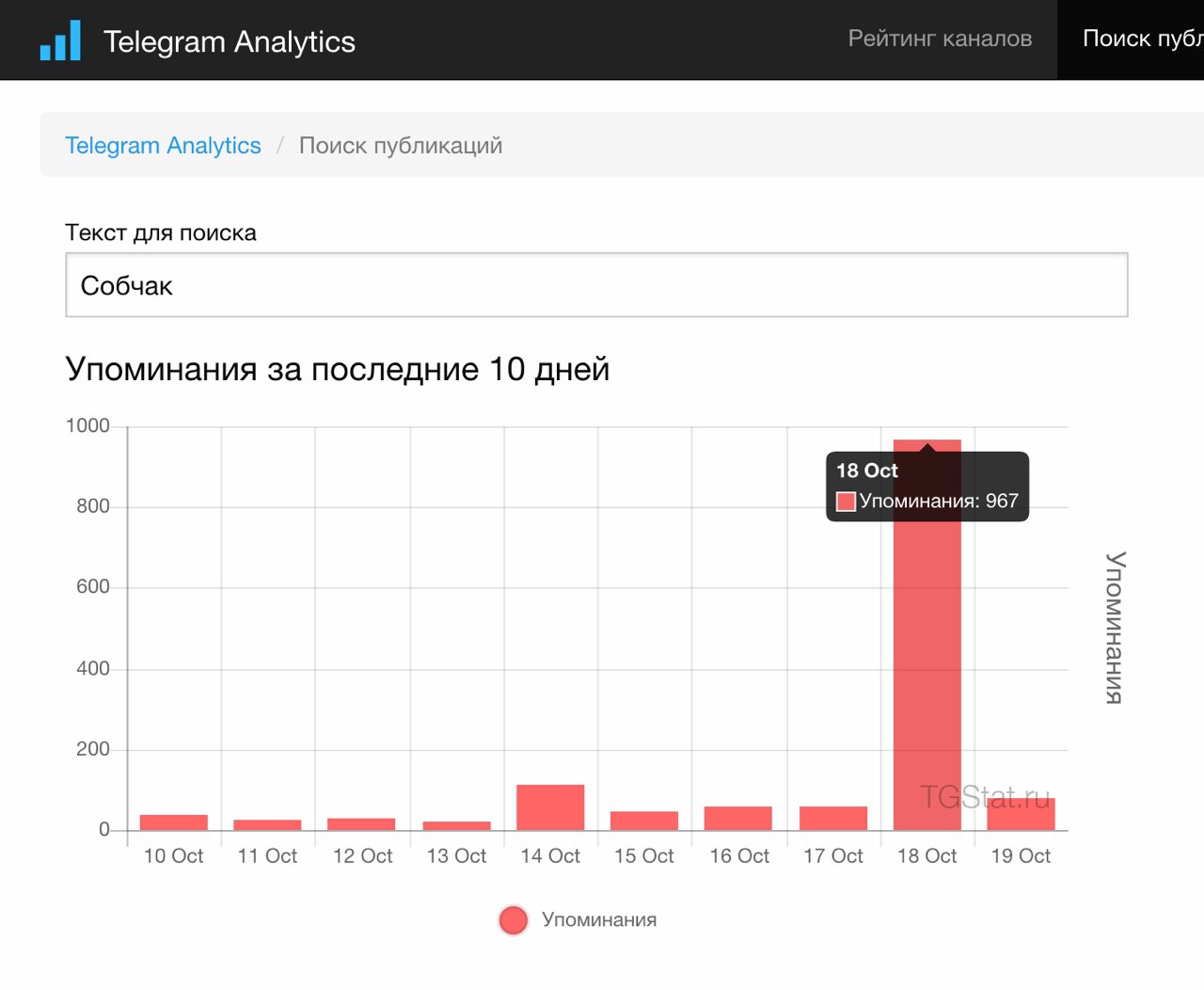Screen dimensions: 1204x990
Task: Click the heading Упоминания за последние 10 дней
Action: 338,369
